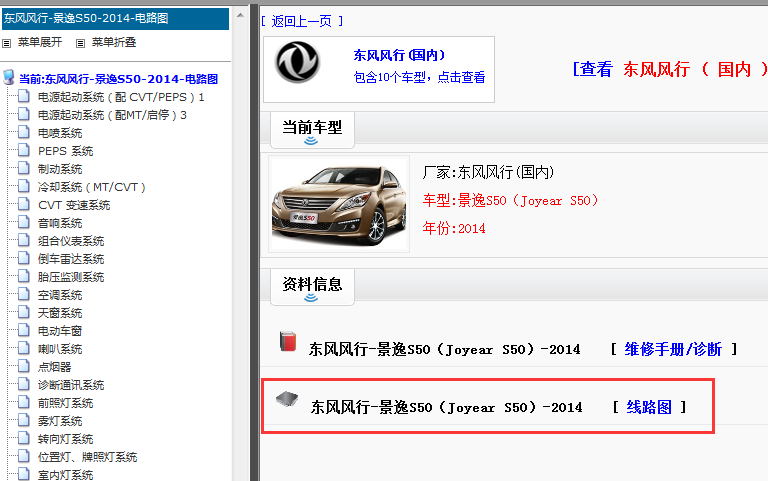Click the 景逸S50 car thumbnail
This screenshot has height=481, width=768.
click(339, 205)
